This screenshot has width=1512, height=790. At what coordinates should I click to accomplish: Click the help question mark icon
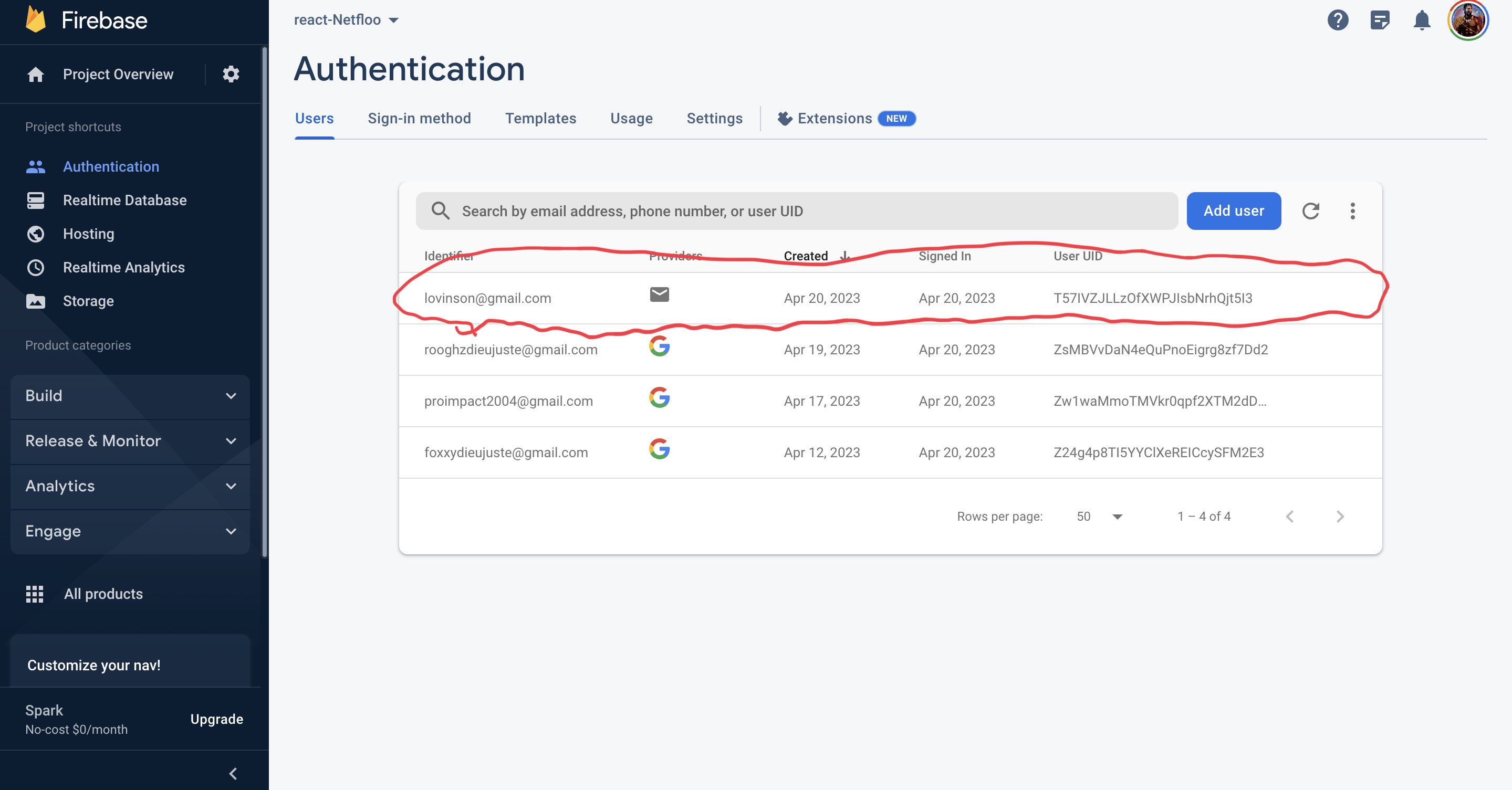(1338, 20)
